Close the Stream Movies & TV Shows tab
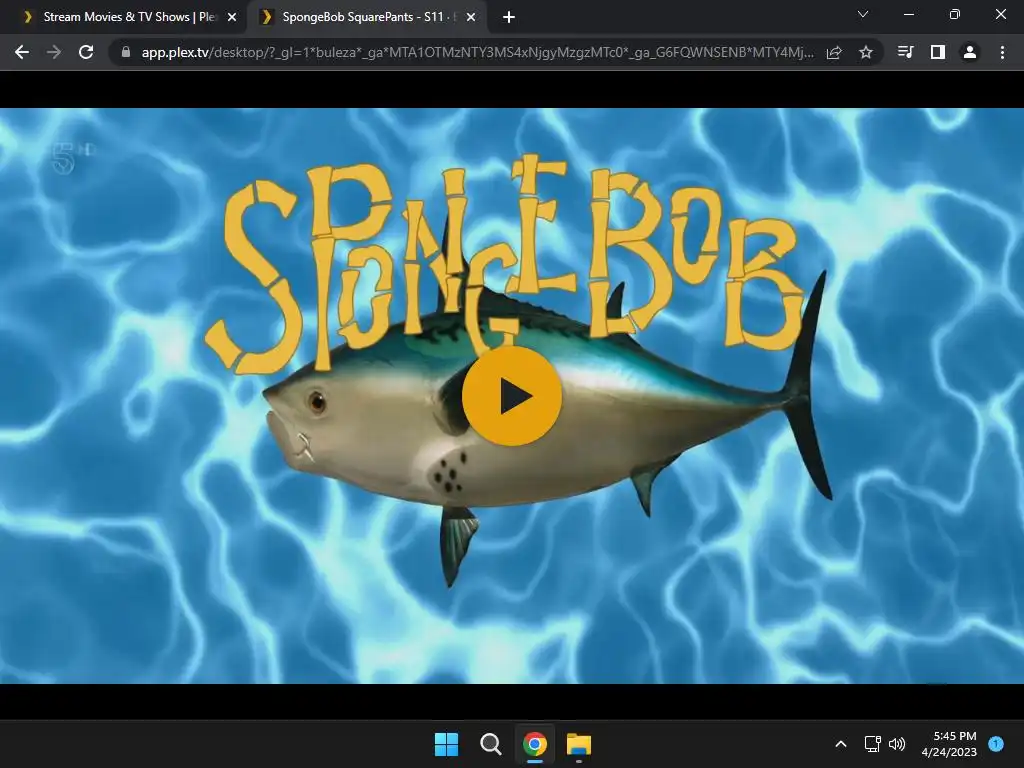The image size is (1024, 768). 232,17
